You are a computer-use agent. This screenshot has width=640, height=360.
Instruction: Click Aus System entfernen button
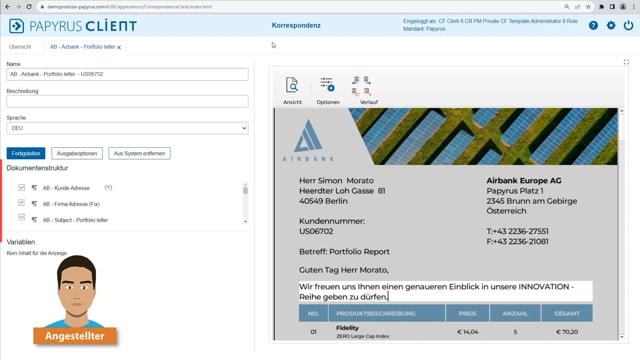coord(139,153)
